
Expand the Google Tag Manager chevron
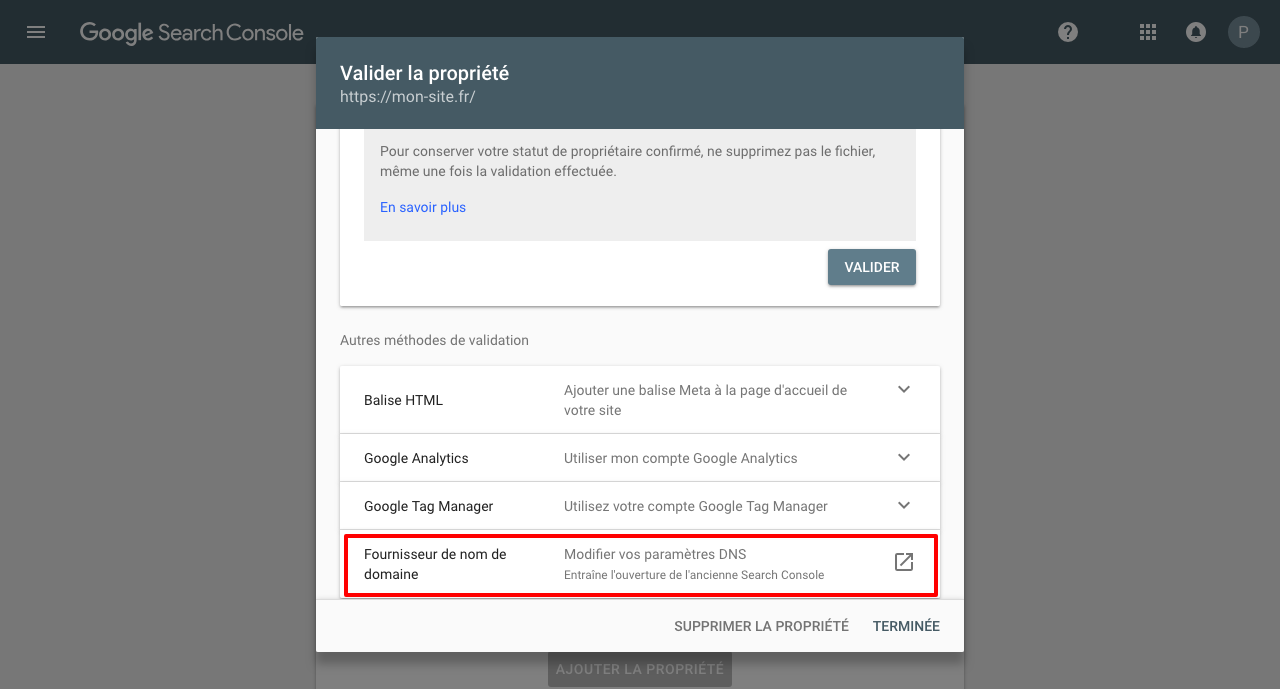pos(904,506)
